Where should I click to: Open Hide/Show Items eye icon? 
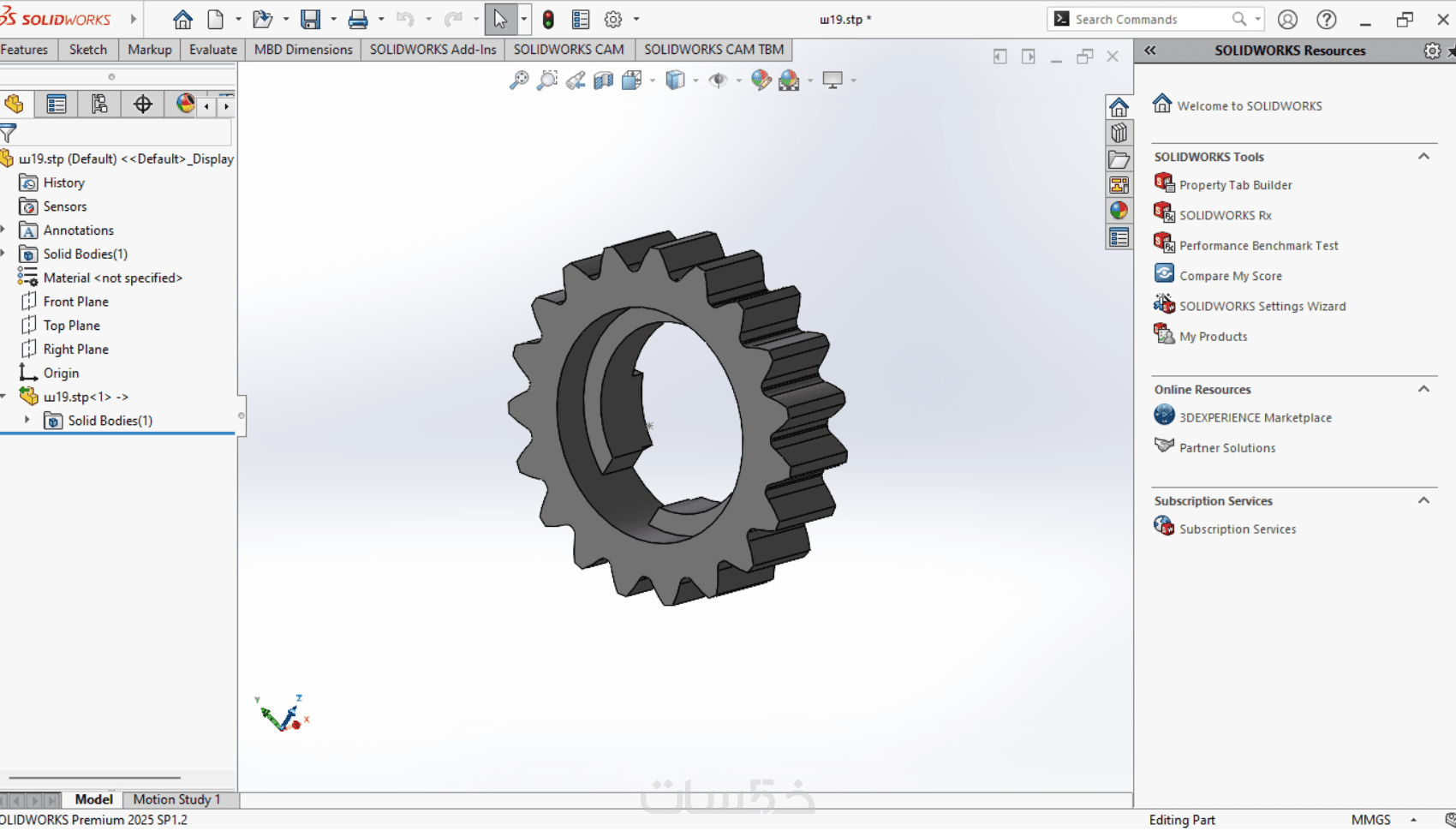point(718,80)
